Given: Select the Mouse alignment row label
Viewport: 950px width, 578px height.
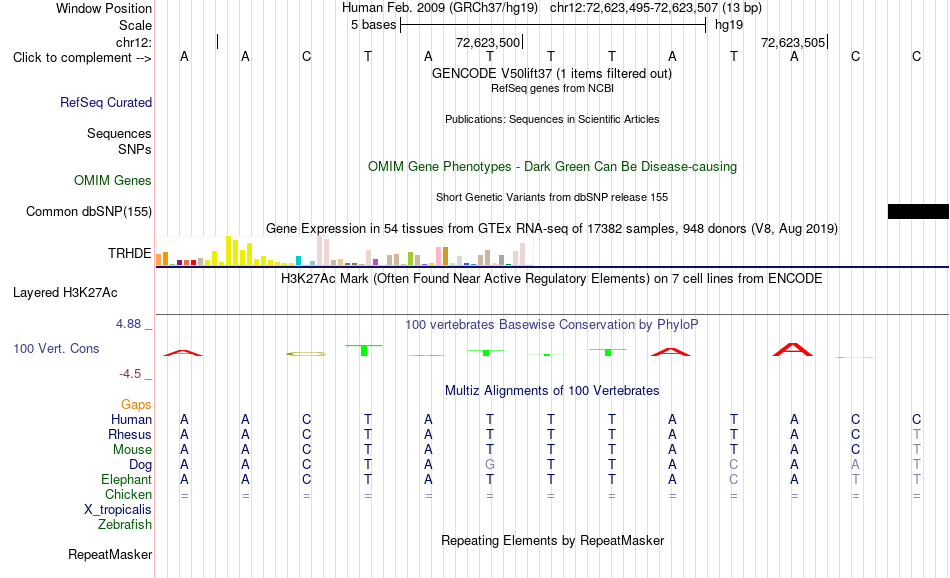Looking at the screenshot, I should [x=132, y=450].
